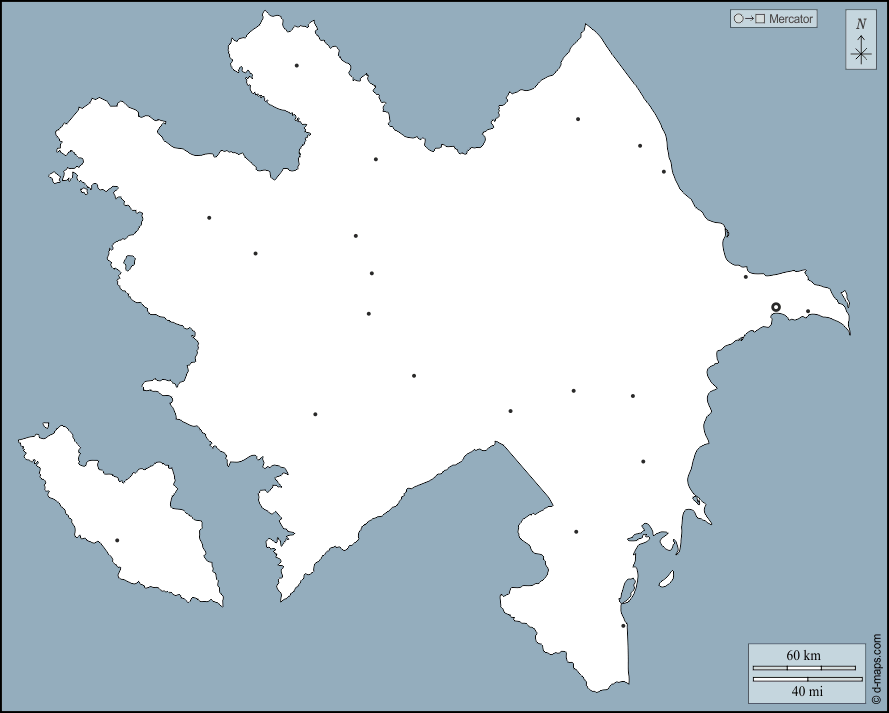889x713 pixels.
Task: Click the 60 km scale bar
Action: point(804,667)
